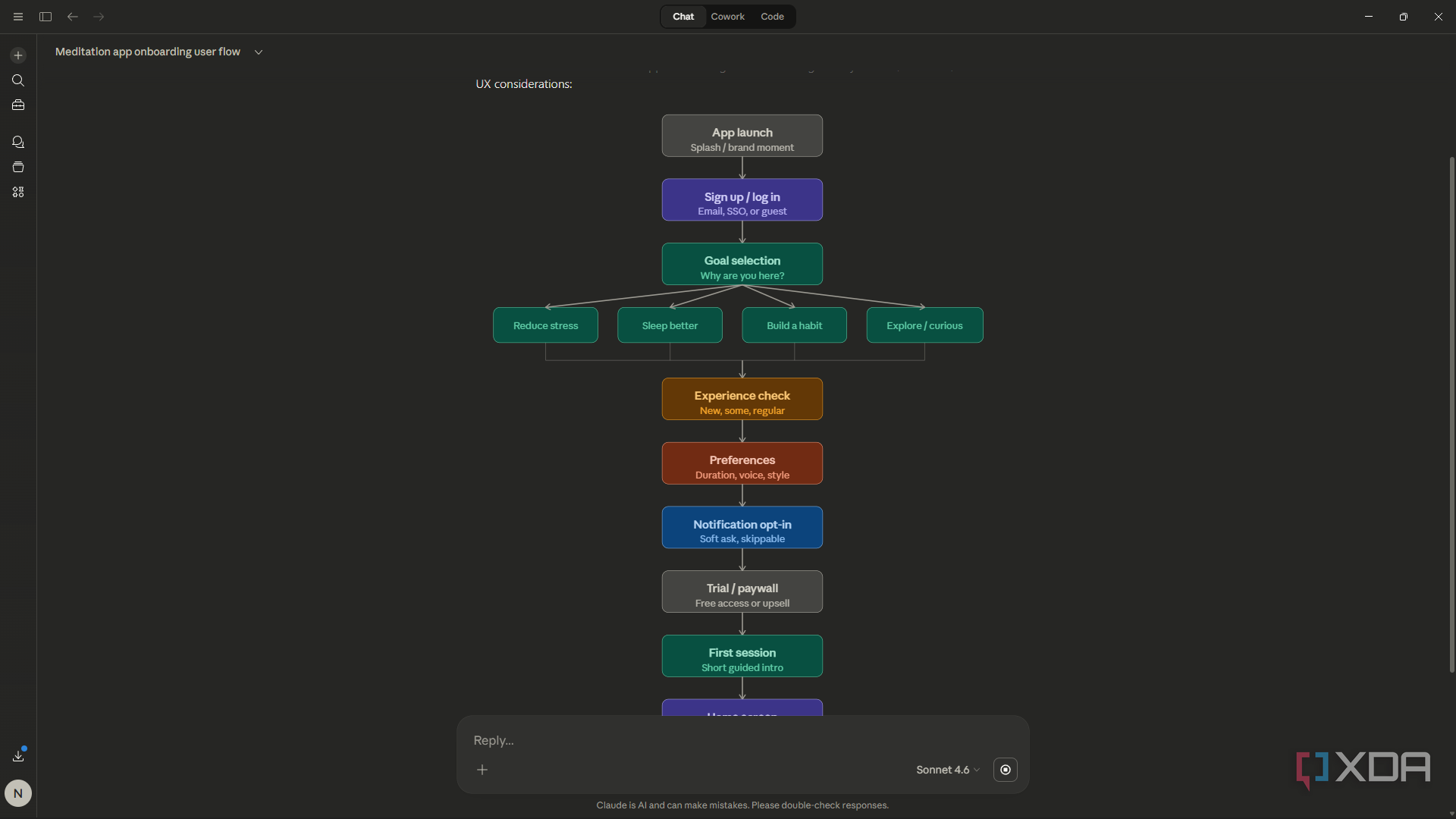Click the First session node
This screenshot has width=1456, height=819.
[742, 656]
